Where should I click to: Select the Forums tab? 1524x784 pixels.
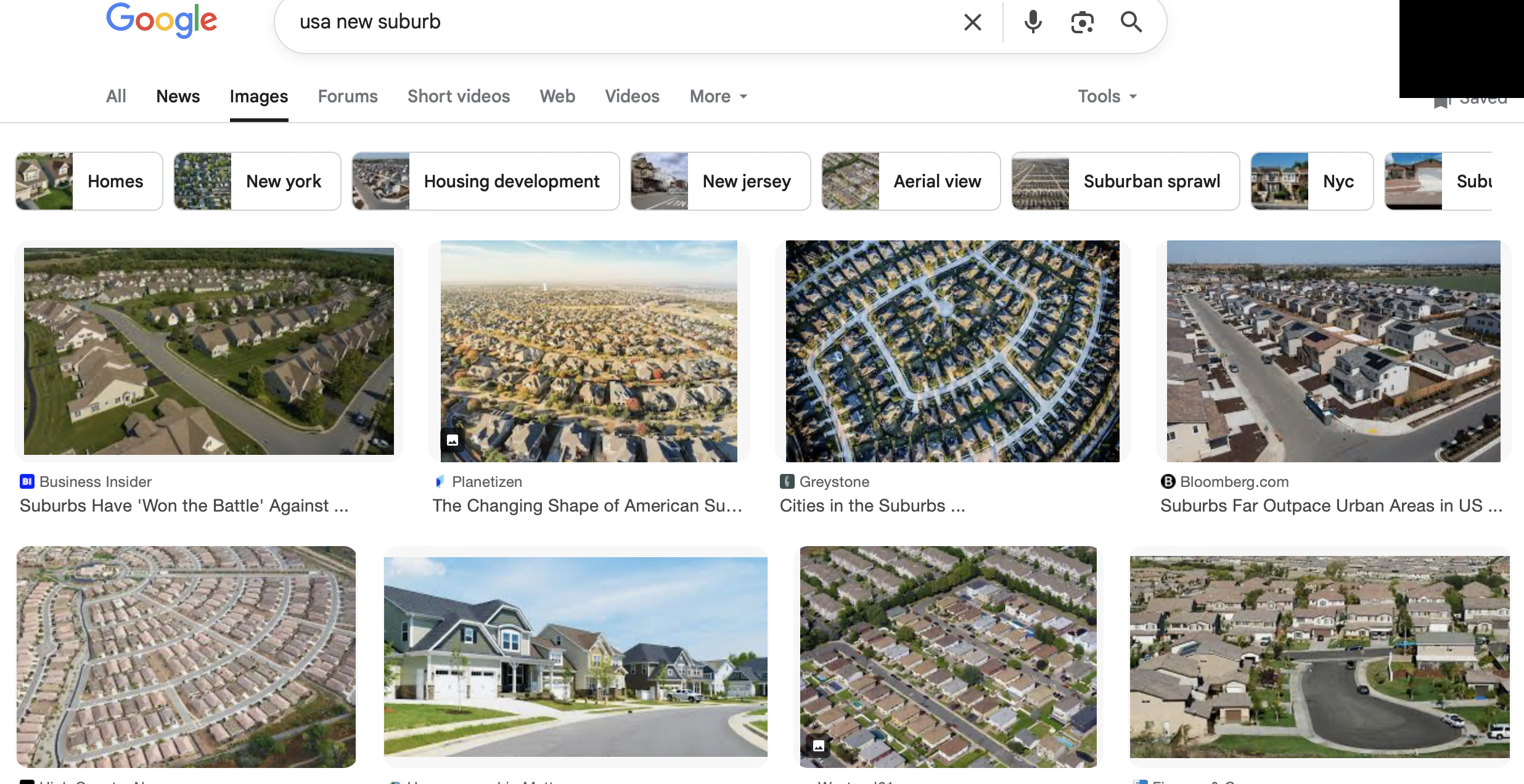pyautogui.click(x=348, y=96)
